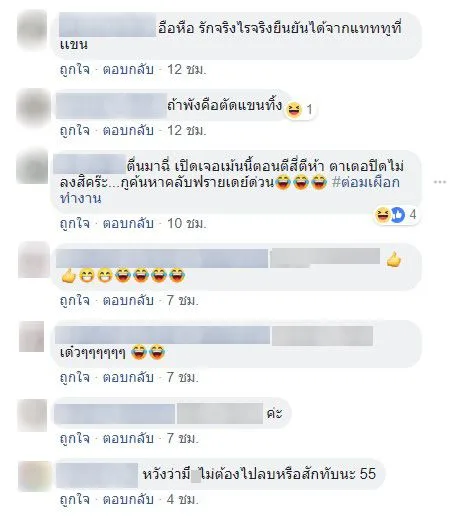Open the last commenter's profile picture
Image resolution: width=459 pixels, height=519 pixels.
point(35,476)
